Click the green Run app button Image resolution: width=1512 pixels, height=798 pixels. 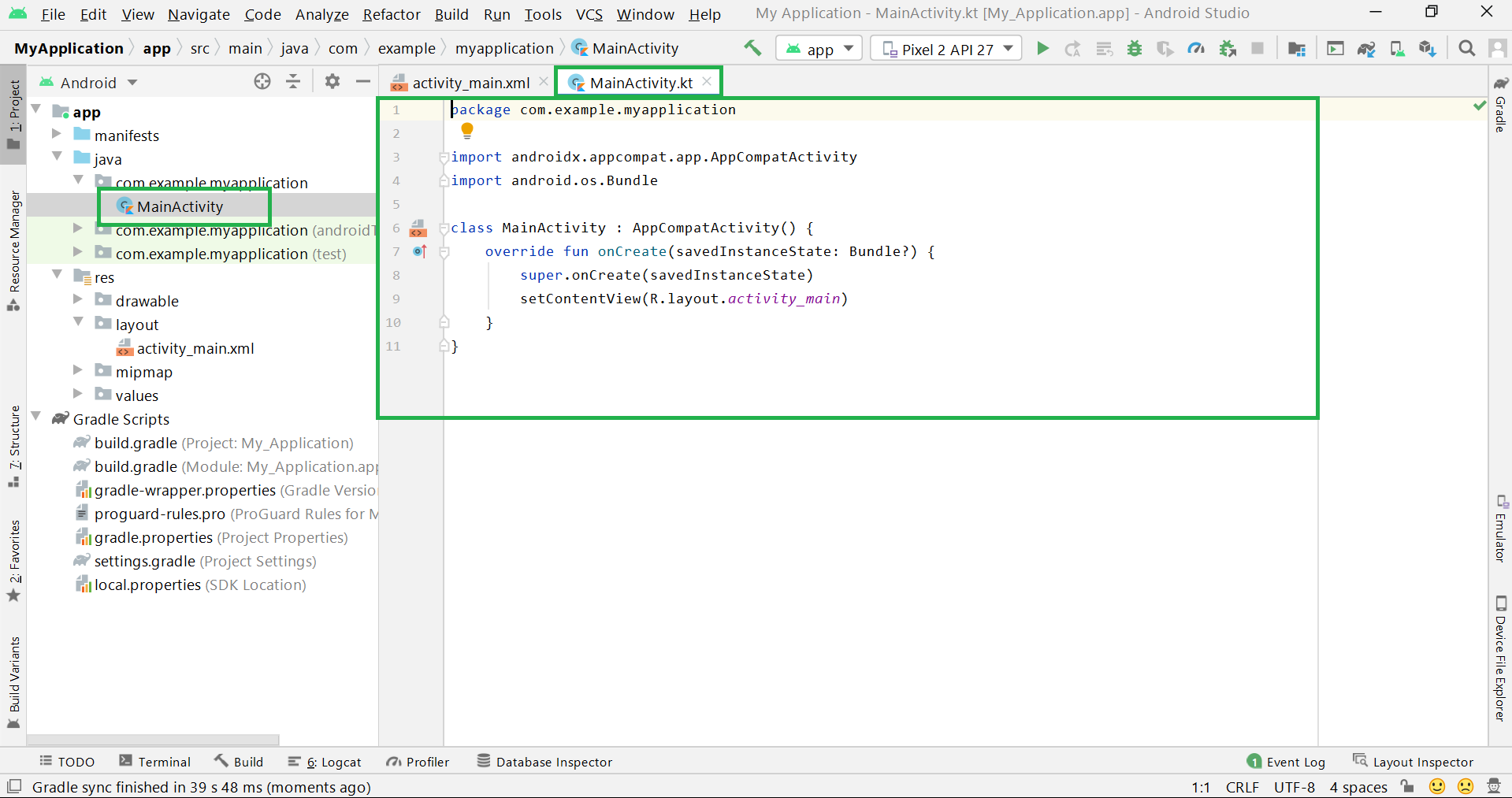pos(1042,49)
